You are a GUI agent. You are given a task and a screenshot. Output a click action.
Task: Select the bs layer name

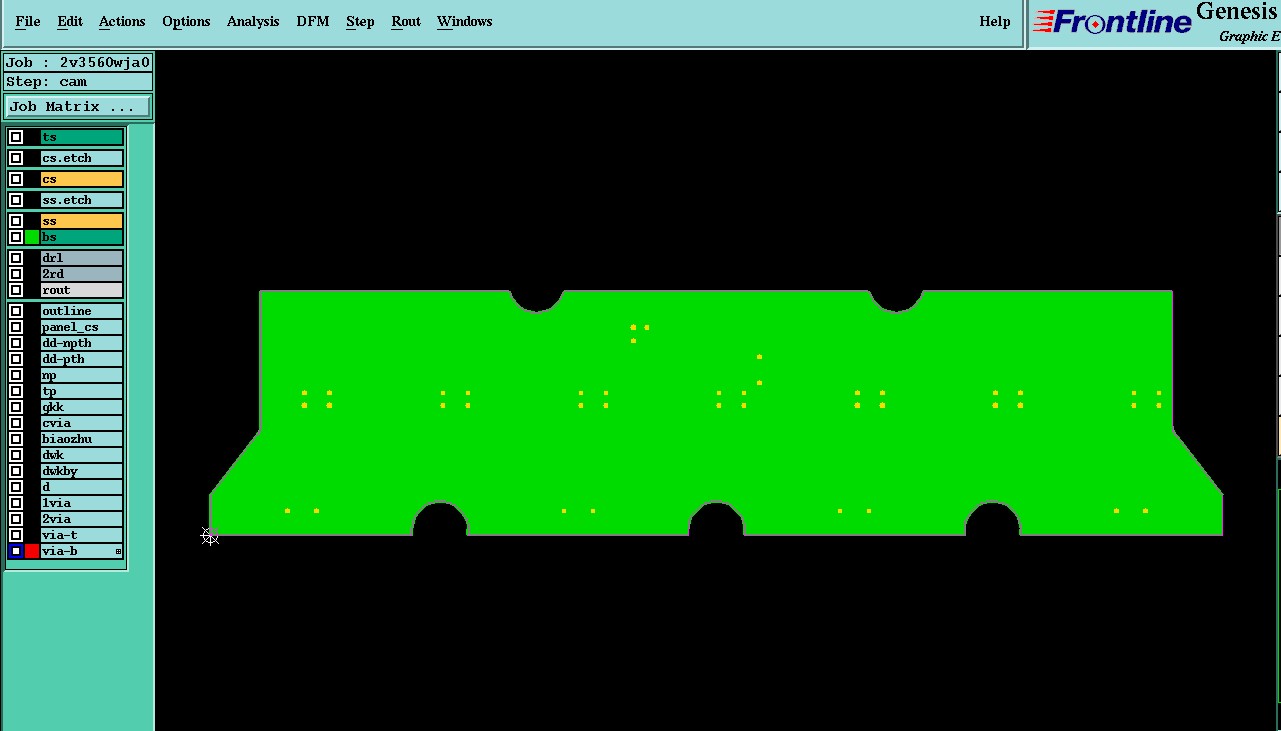click(x=82, y=237)
